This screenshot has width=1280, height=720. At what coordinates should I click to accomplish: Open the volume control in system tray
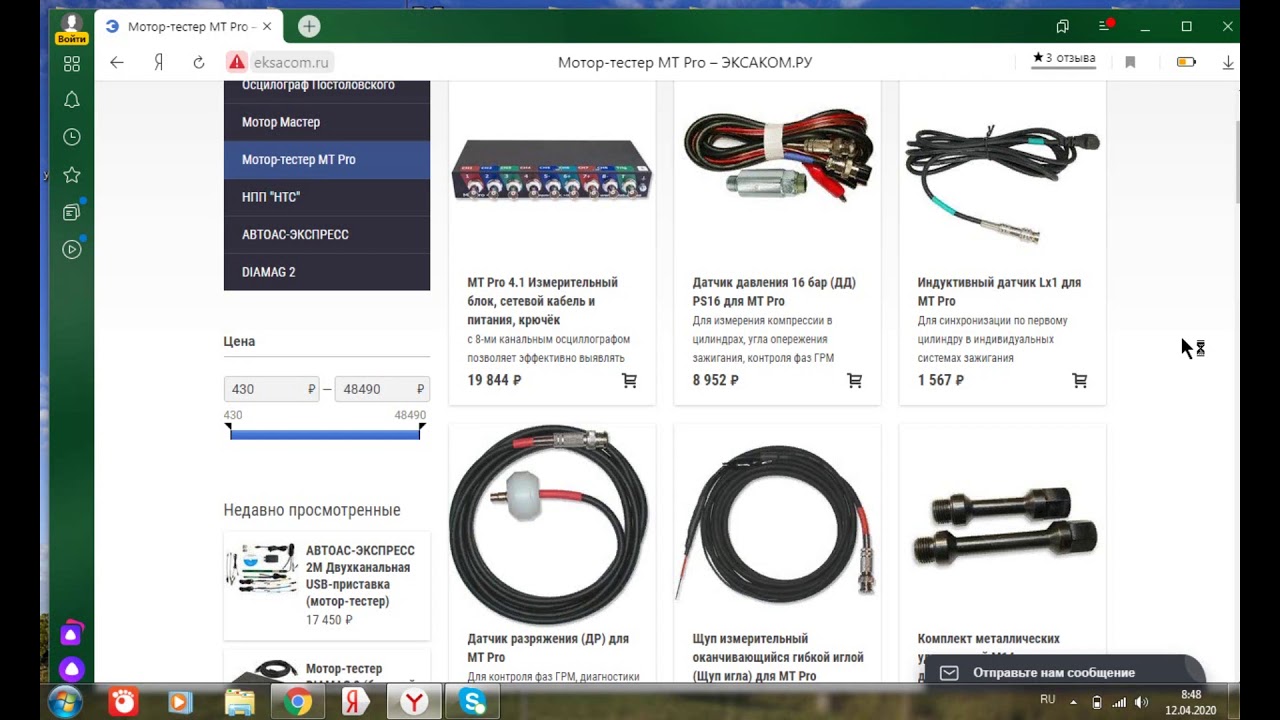[x=1142, y=702]
